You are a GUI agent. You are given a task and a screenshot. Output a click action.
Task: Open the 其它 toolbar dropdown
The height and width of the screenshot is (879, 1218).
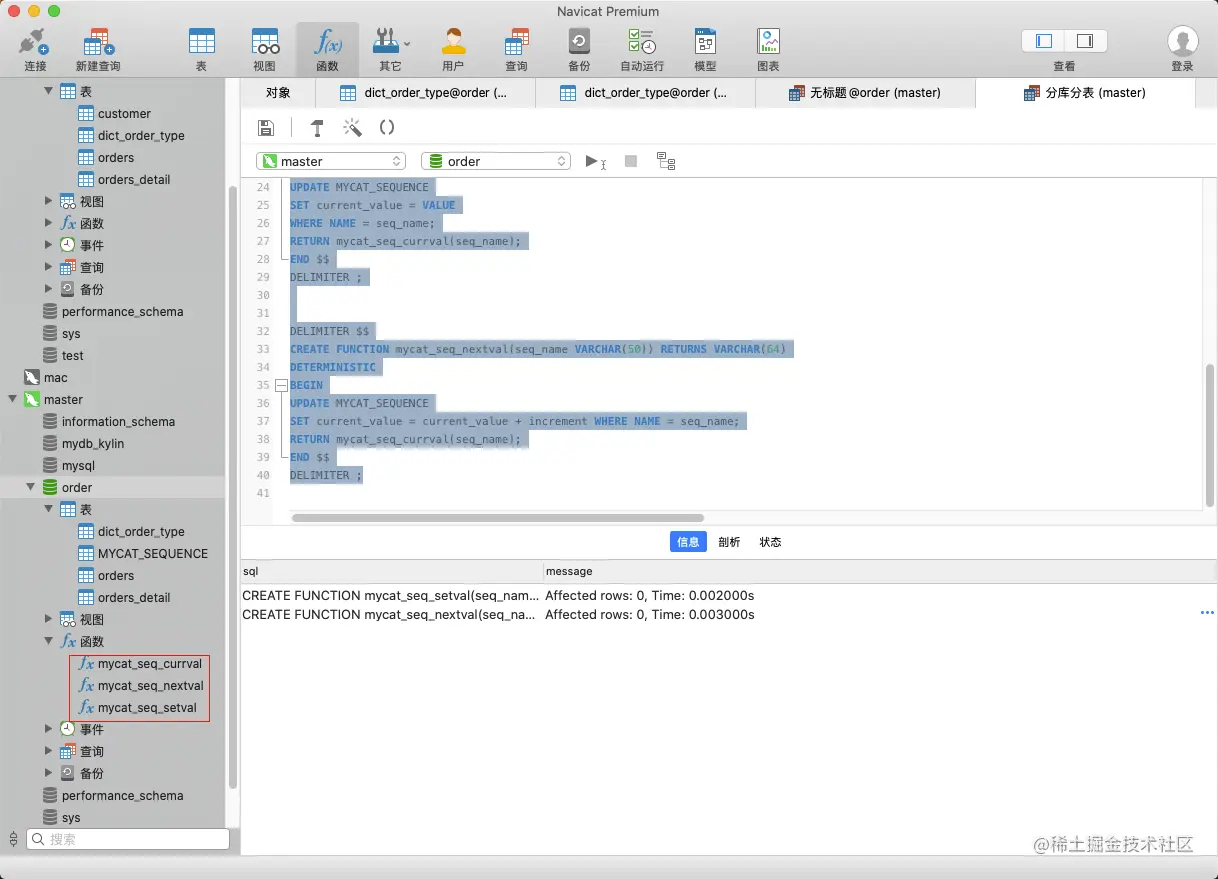(390, 48)
